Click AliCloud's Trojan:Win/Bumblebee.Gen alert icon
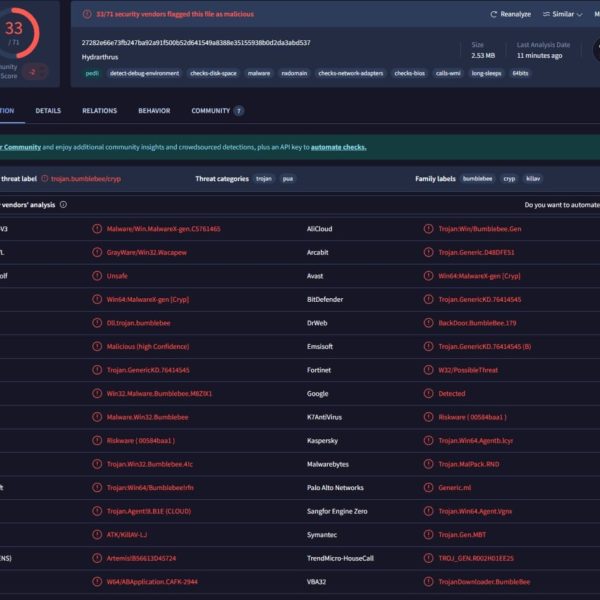The height and width of the screenshot is (600, 600). click(429, 229)
